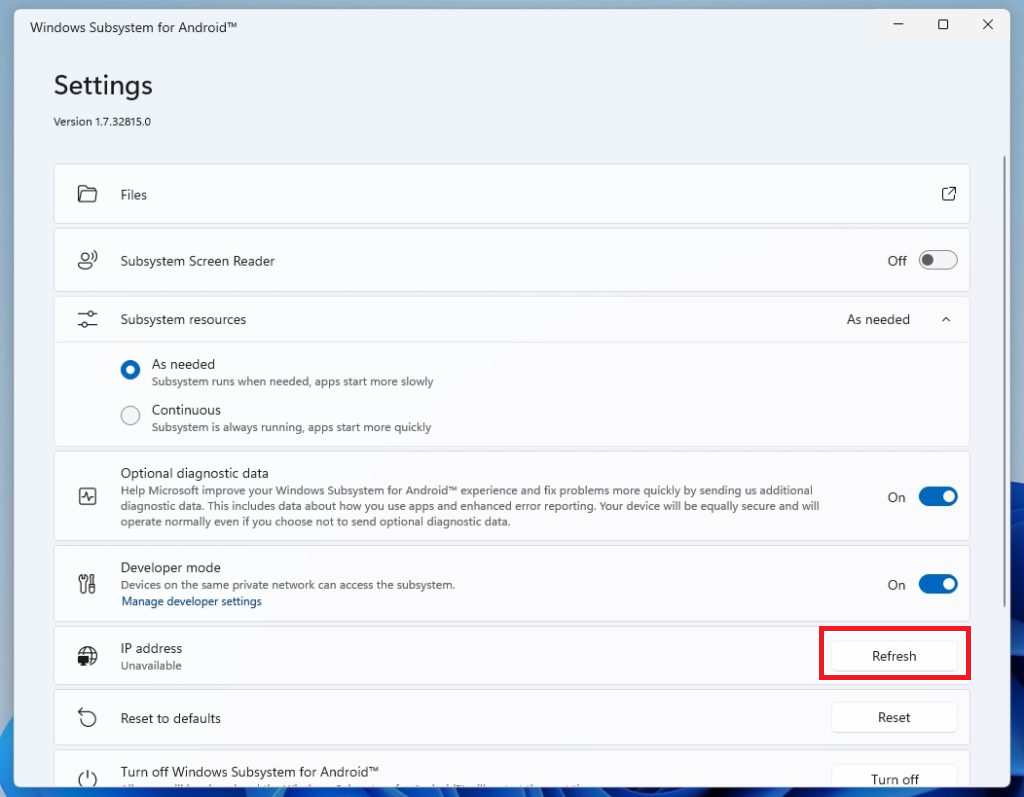Open the Manage developer settings link
Viewport: 1024px width, 797px height.
pyautogui.click(x=191, y=602)
